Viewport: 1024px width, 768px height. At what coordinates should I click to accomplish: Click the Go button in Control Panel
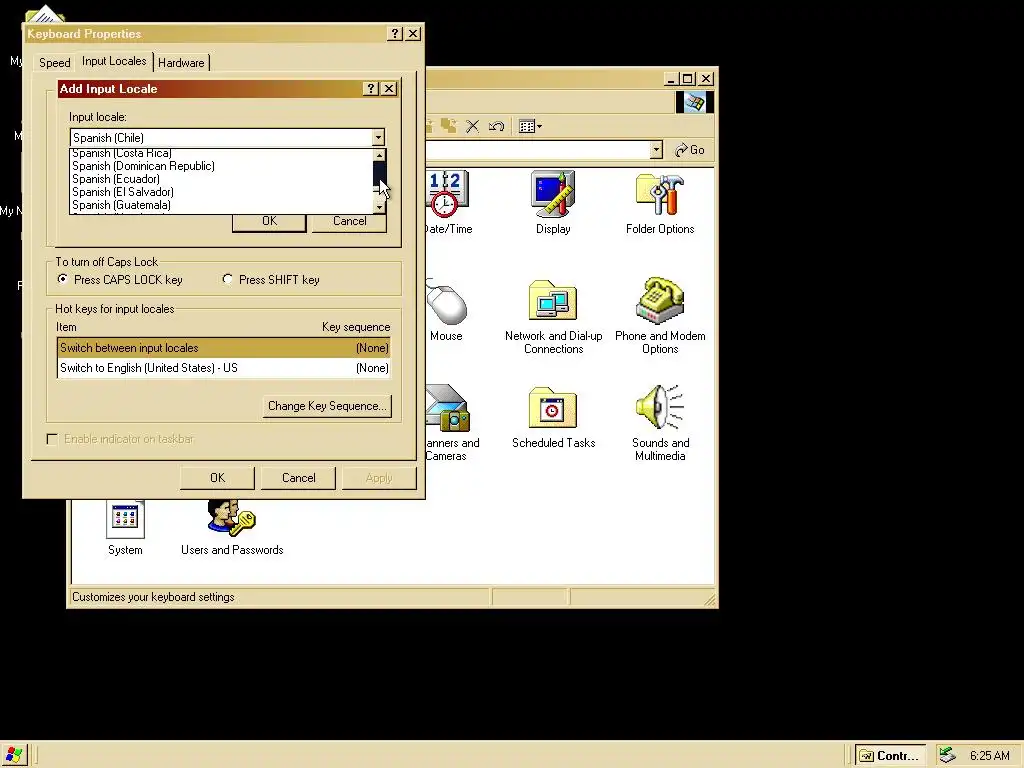(x=690, y=150)
